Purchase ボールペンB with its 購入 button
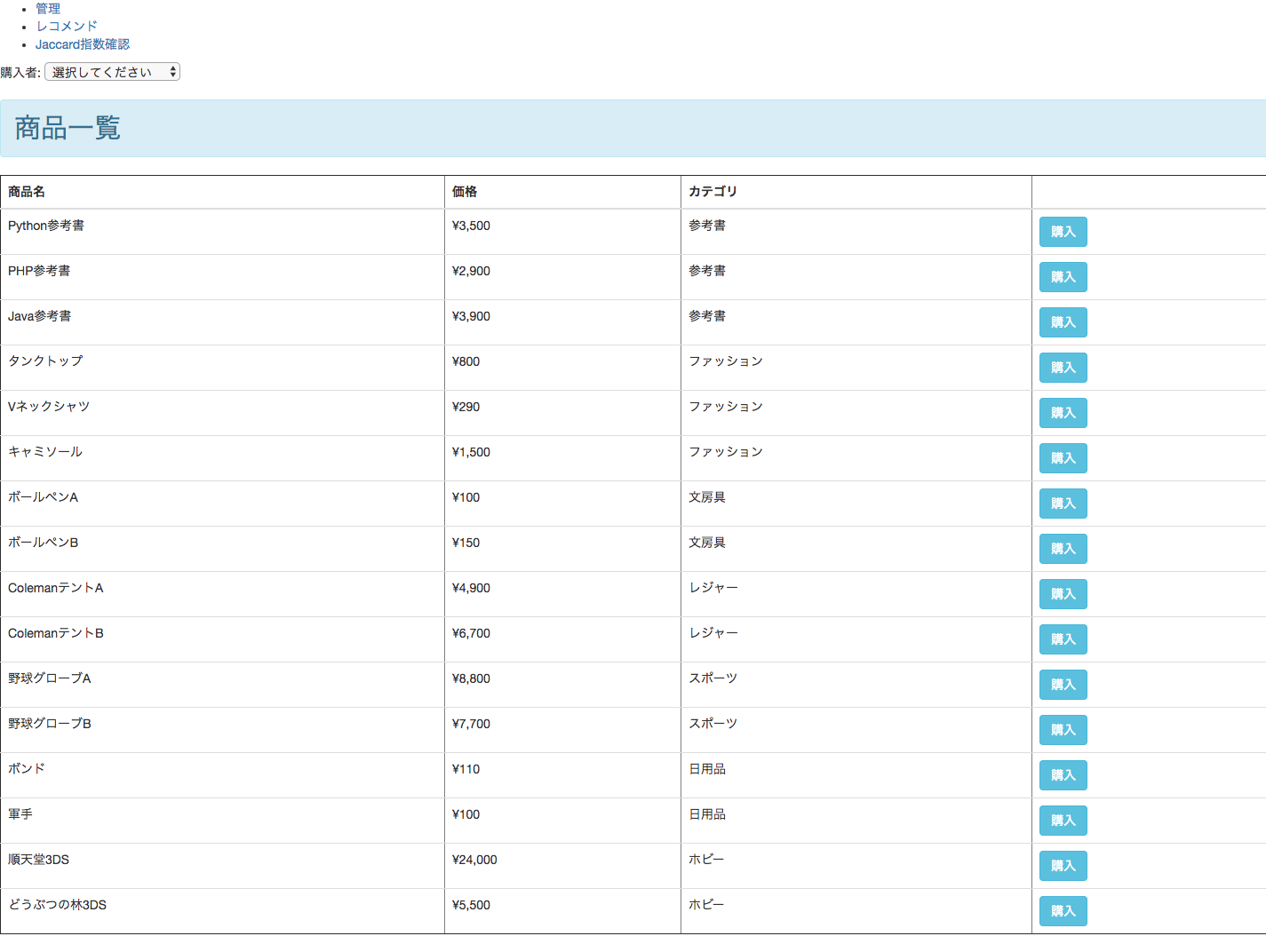1266x952 pixels. pyautogui.click(x=1063, y=549)
